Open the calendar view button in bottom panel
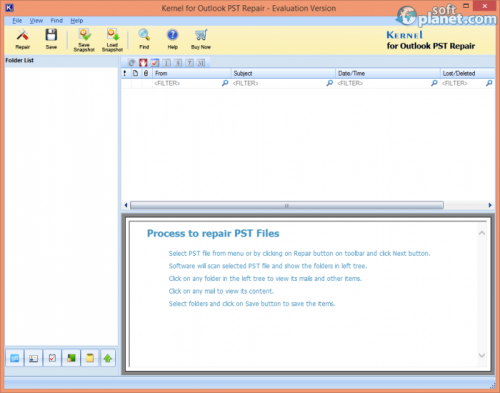Viewport: 500px width, 393px height. tap(15, 358)
